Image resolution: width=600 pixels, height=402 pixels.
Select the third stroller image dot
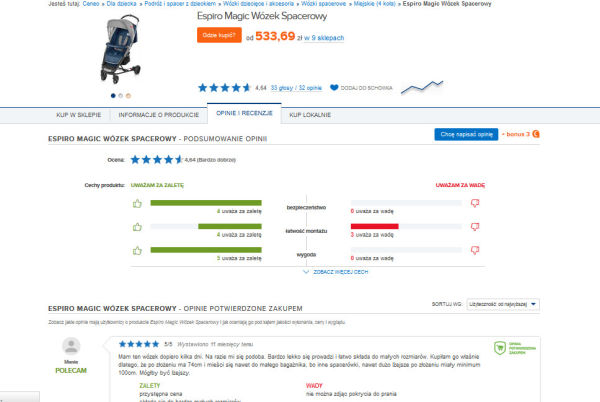pyautogui.click(x=128, y=96)
